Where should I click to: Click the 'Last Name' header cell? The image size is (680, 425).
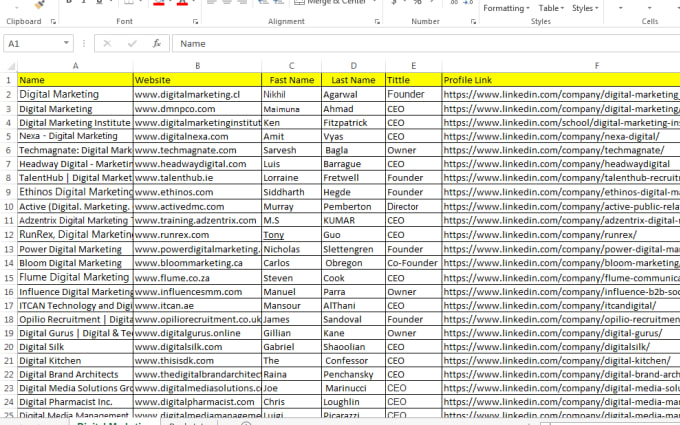pyautogui.click(x=353, y=80)
